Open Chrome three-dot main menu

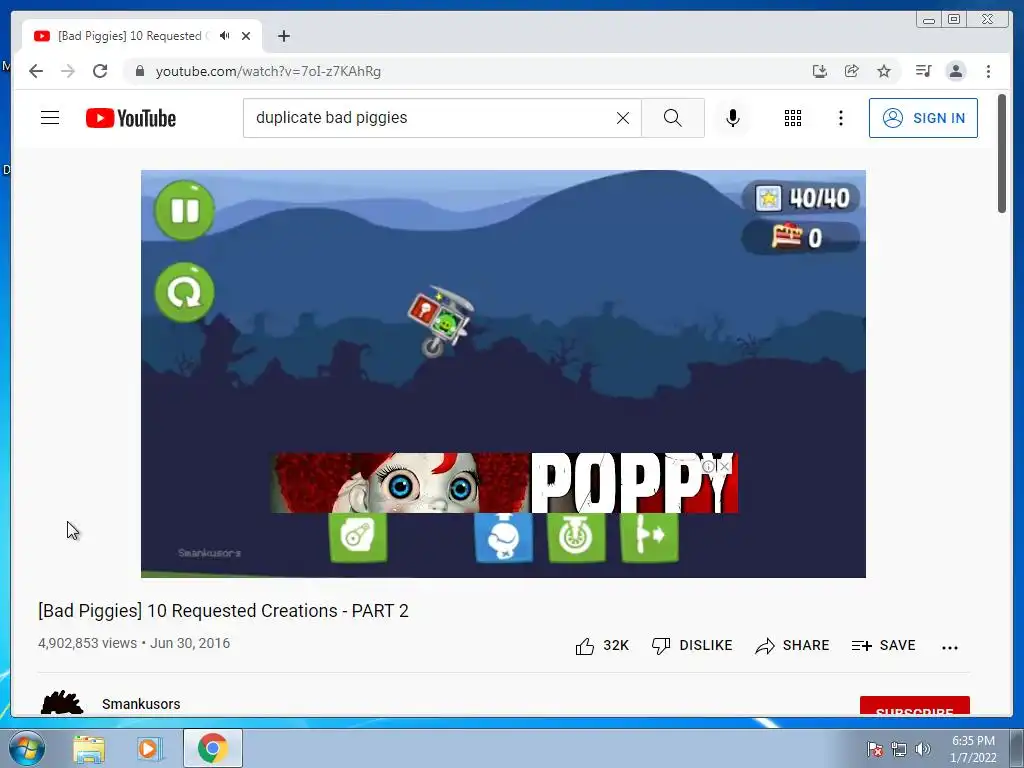point(988,71)
